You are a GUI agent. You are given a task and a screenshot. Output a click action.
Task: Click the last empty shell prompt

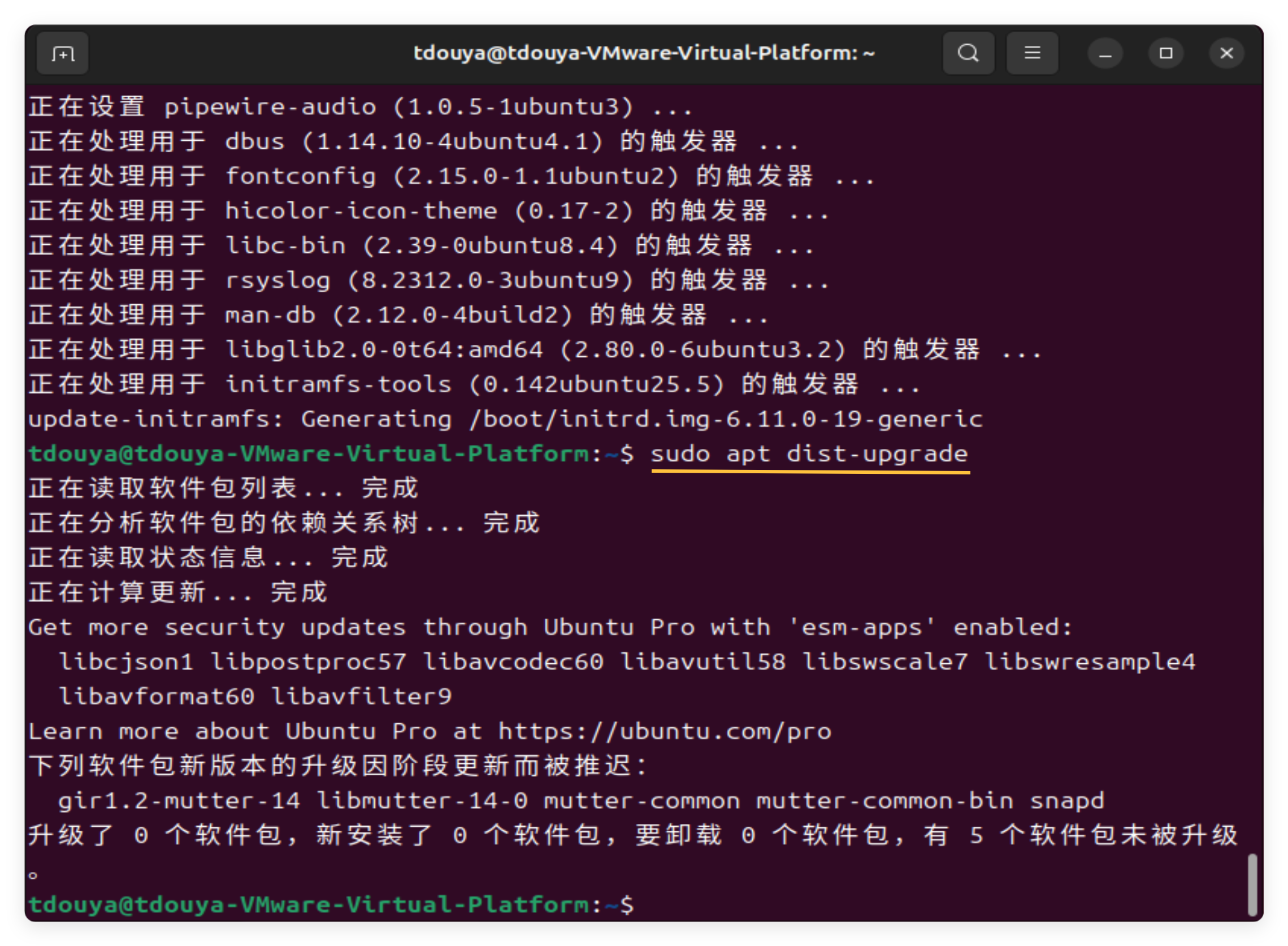click(x=332, y=905)
